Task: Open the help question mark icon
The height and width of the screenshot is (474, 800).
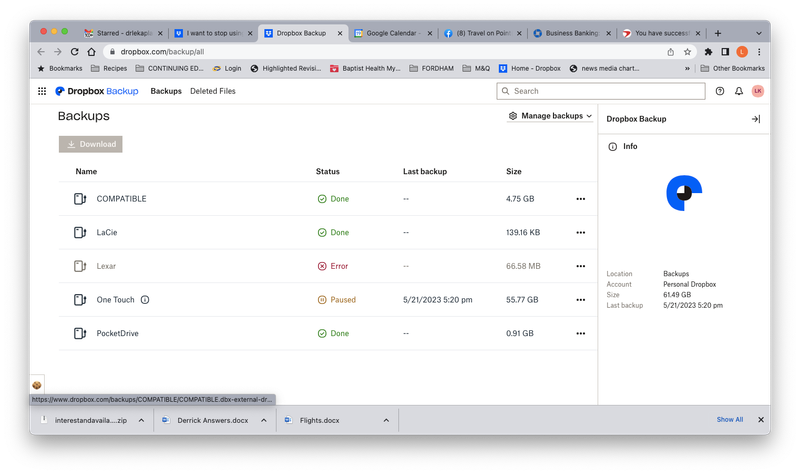Action: click(x=719, y=91)
